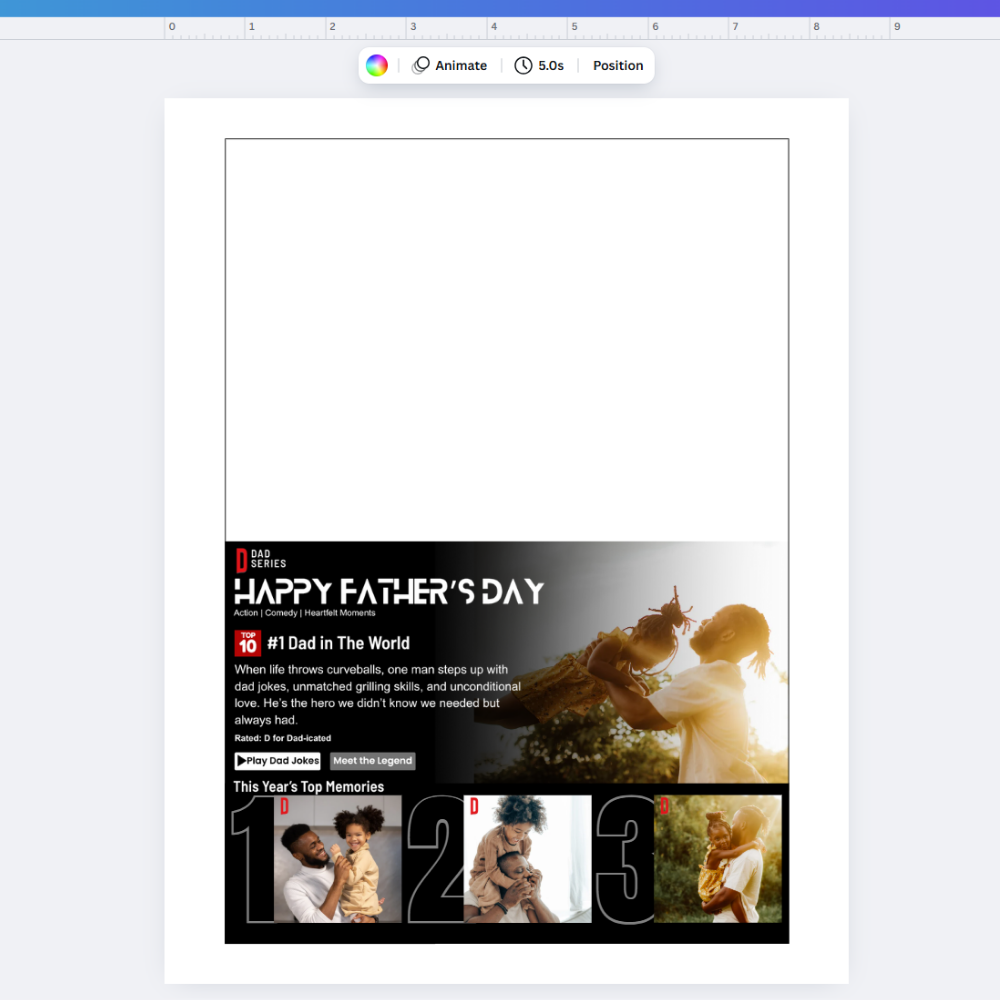
Task: Open the background color picker swatch
Action: pyautogui.click(x=376, y=65)
